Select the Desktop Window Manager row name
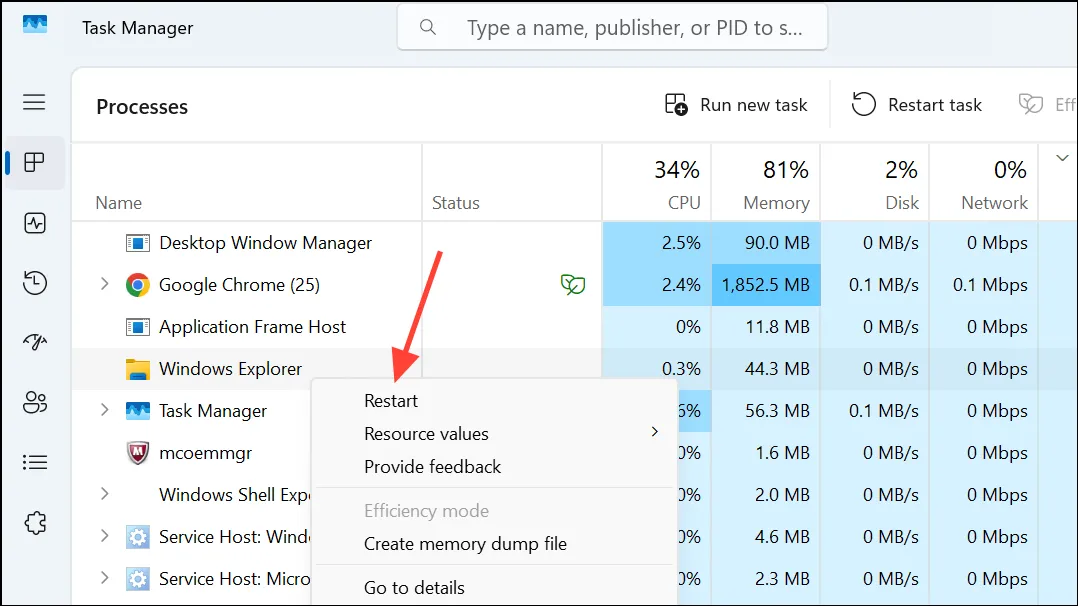The image size is (1078, 606). pyautogui.click(x=265, y=243)
